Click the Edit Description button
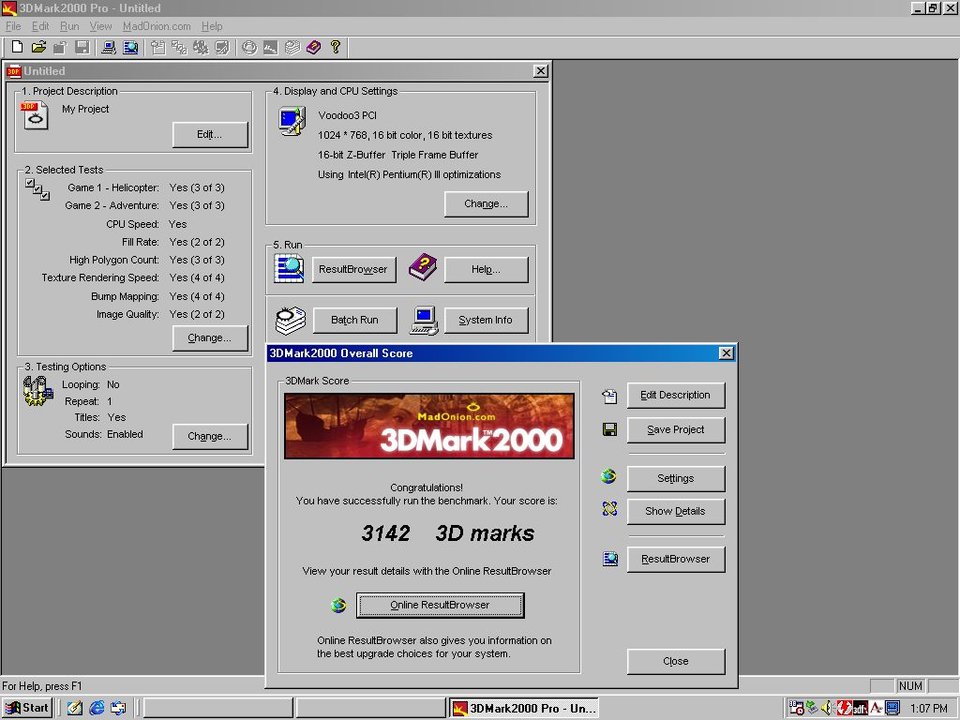960x720 pixels. click(676, 396)
